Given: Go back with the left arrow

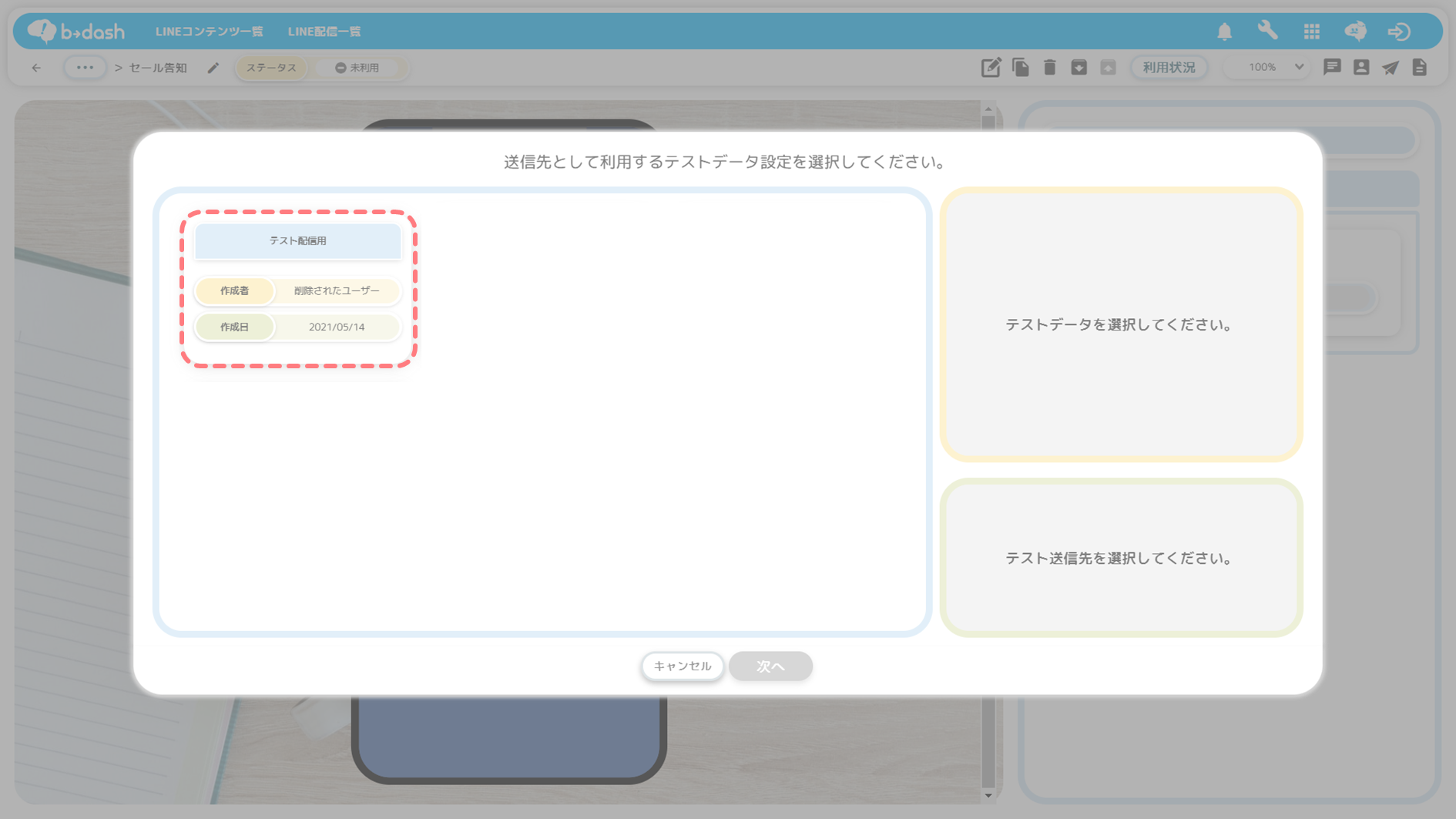Looking at the screenshot, I should (36, 68).
